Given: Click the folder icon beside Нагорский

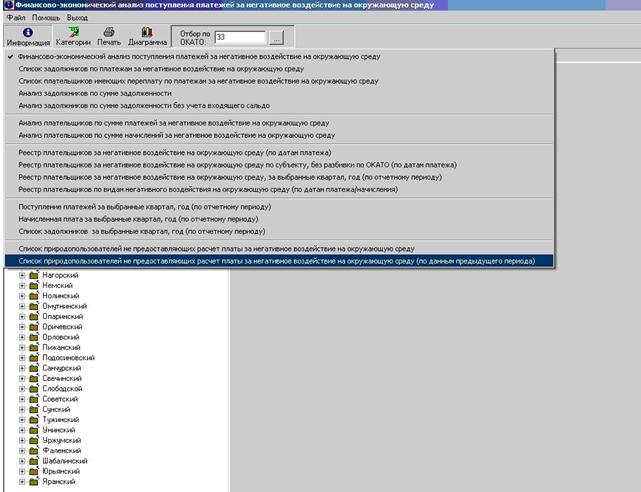Looking at the screenshot, I should (x=35, y=275).
